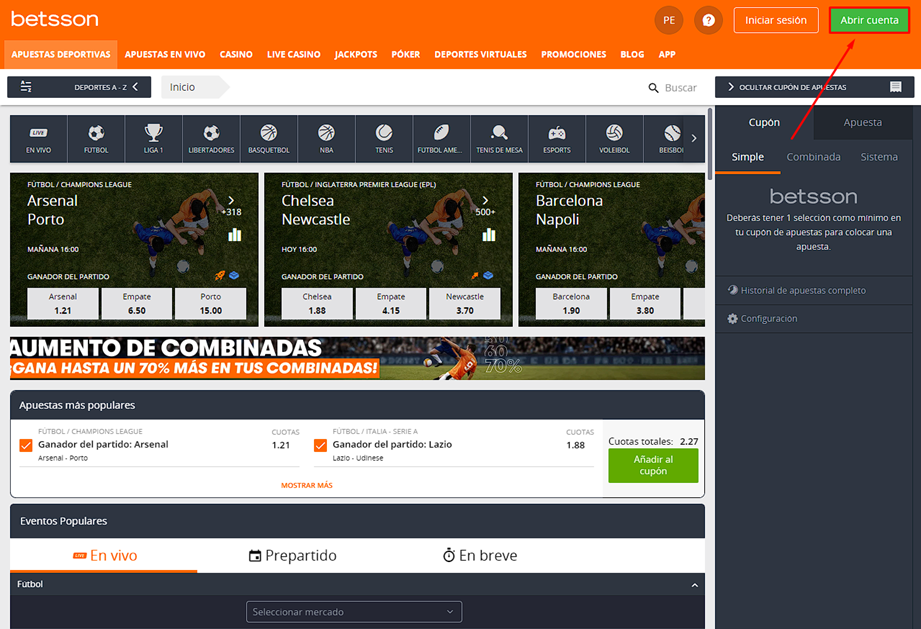Select the Basquetbol sport icon
The width and height of the screenshot is (921, 629).
click(x=268, y=138)
